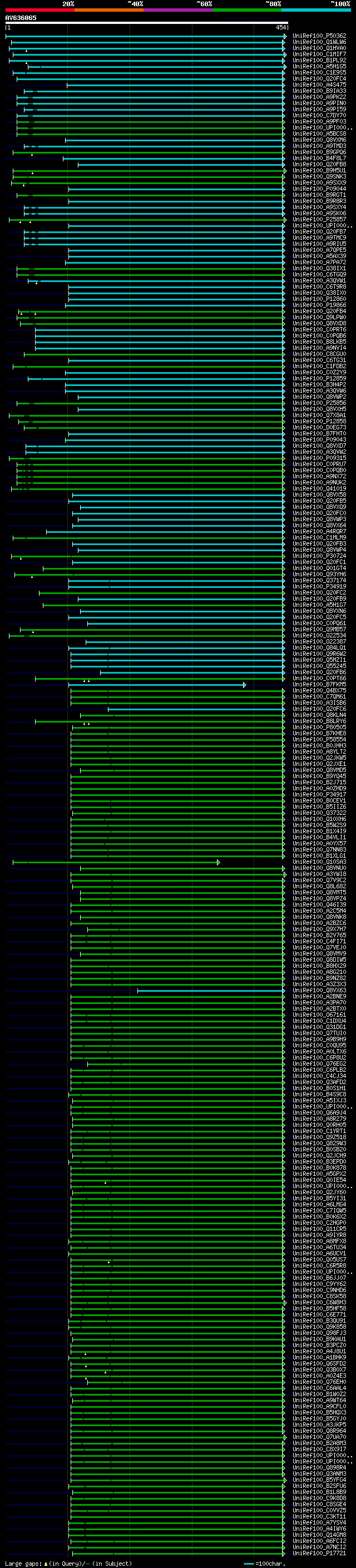Select UniRef100_A9PK22 in the hit list
This screenshot has height=1568, width=356.
click(x=319, y=97)
